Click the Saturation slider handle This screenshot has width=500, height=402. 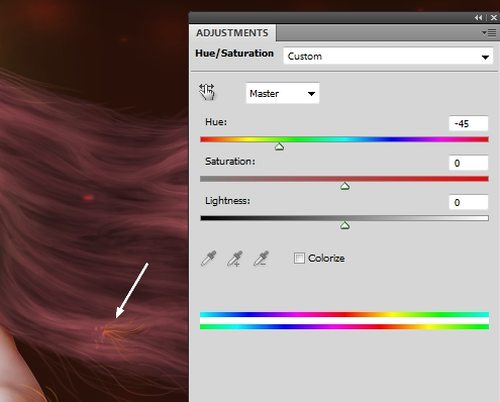pyautogui.click(x=345, y=186)
